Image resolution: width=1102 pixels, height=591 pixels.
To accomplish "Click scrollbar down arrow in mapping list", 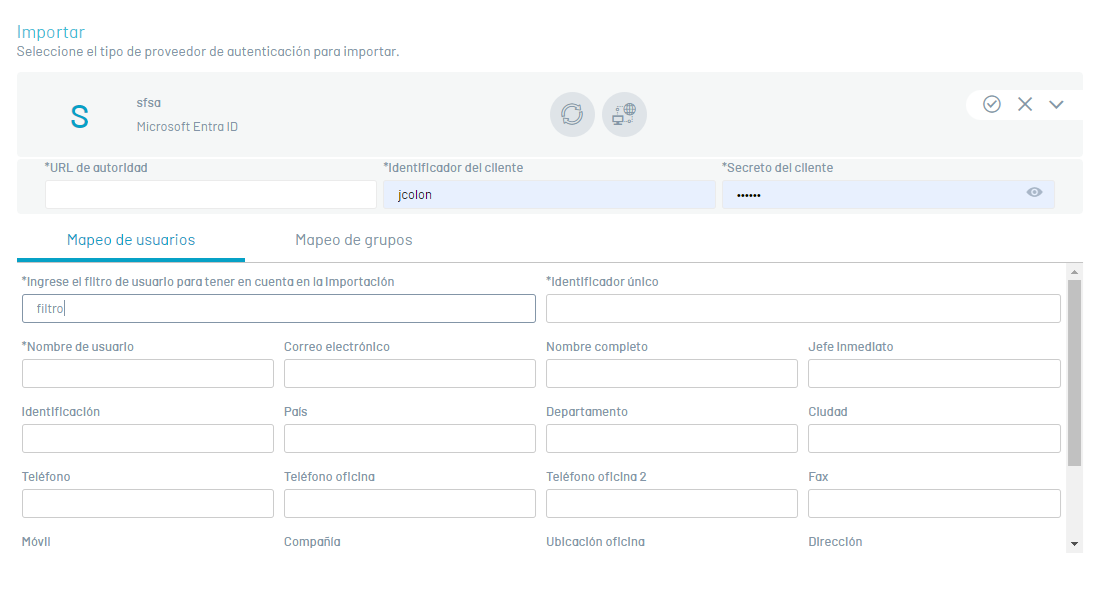I will (x=1074, y=544).
